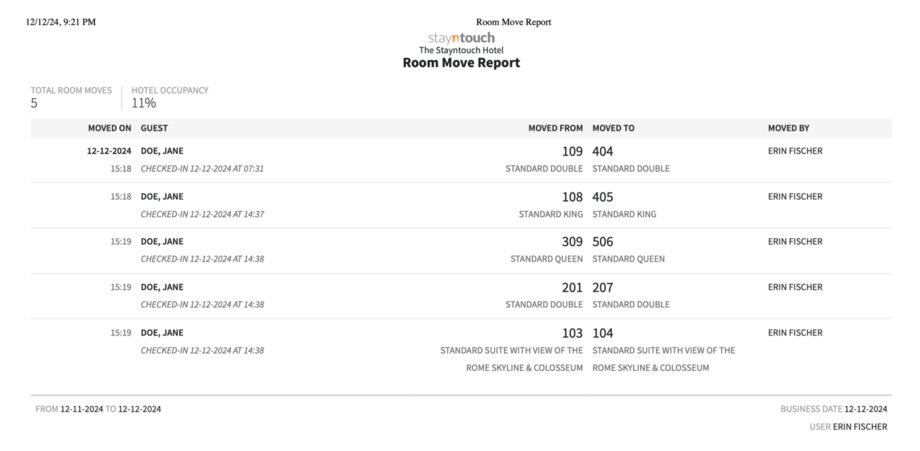920x451 pixels.
Task: Click the Hotel Occupancy label
Action: click(170, 90)
